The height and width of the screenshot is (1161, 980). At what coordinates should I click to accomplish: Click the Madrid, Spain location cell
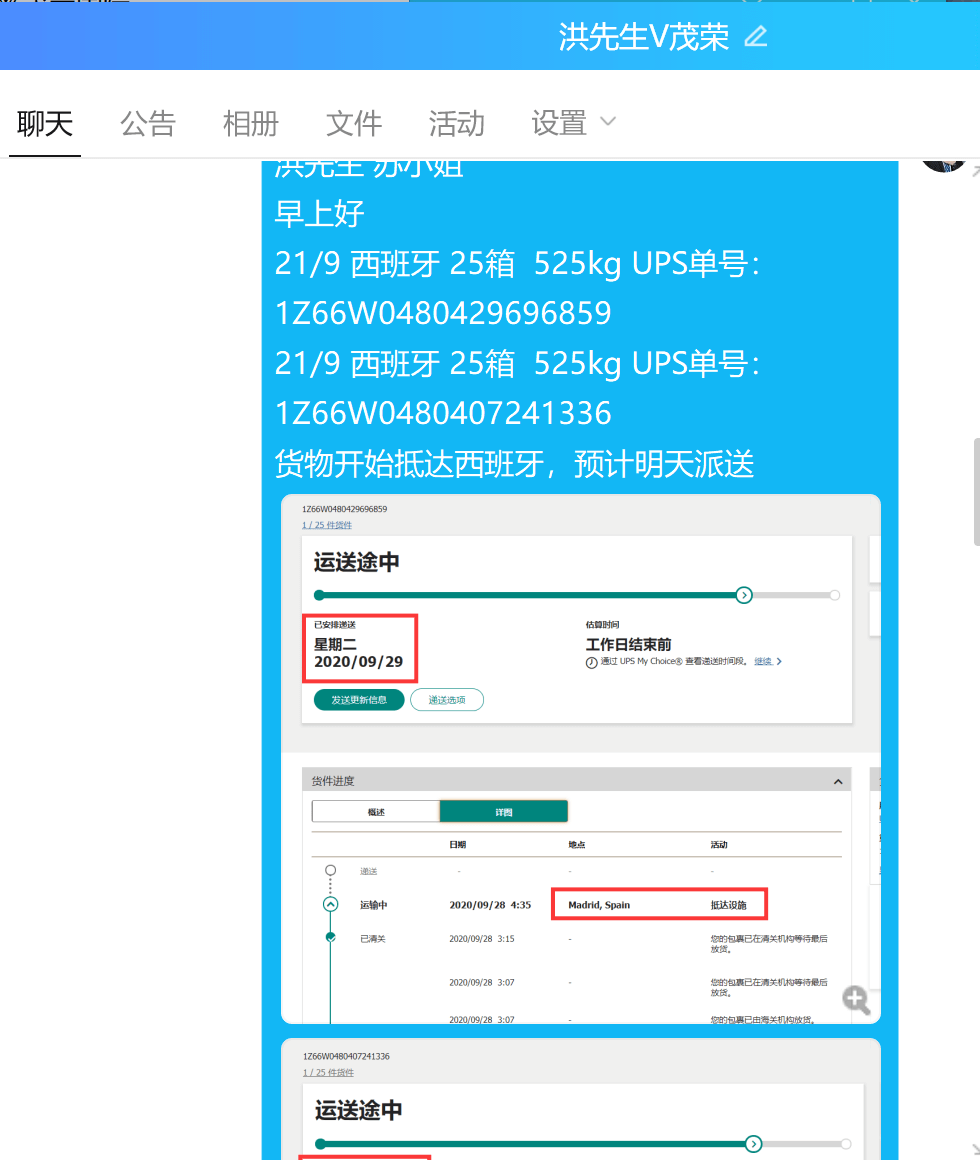click(x=599, y=905)
